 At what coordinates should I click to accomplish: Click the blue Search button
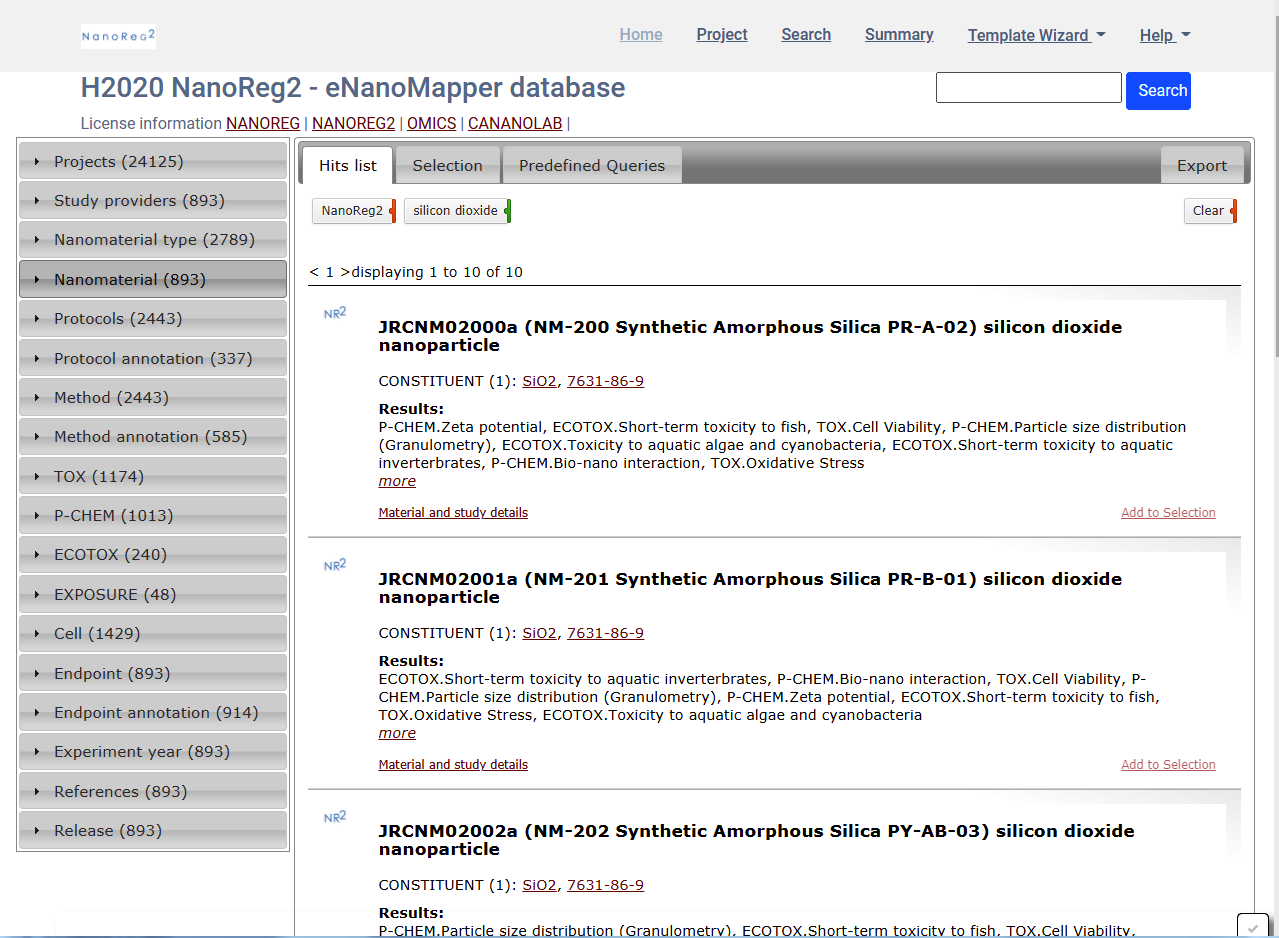tap(1157, 91)
